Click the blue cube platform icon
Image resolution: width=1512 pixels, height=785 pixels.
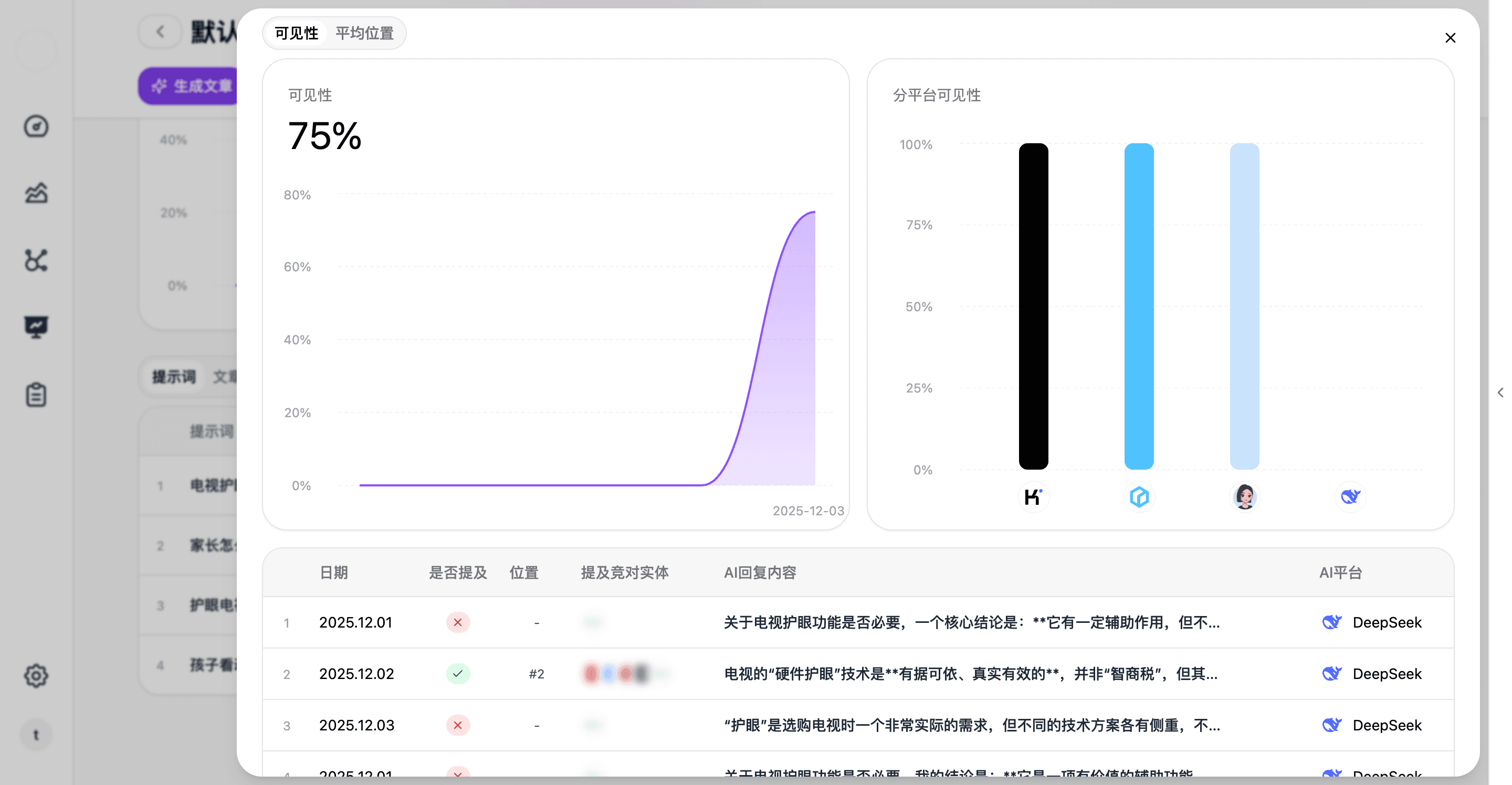(x=1139, y=497)
